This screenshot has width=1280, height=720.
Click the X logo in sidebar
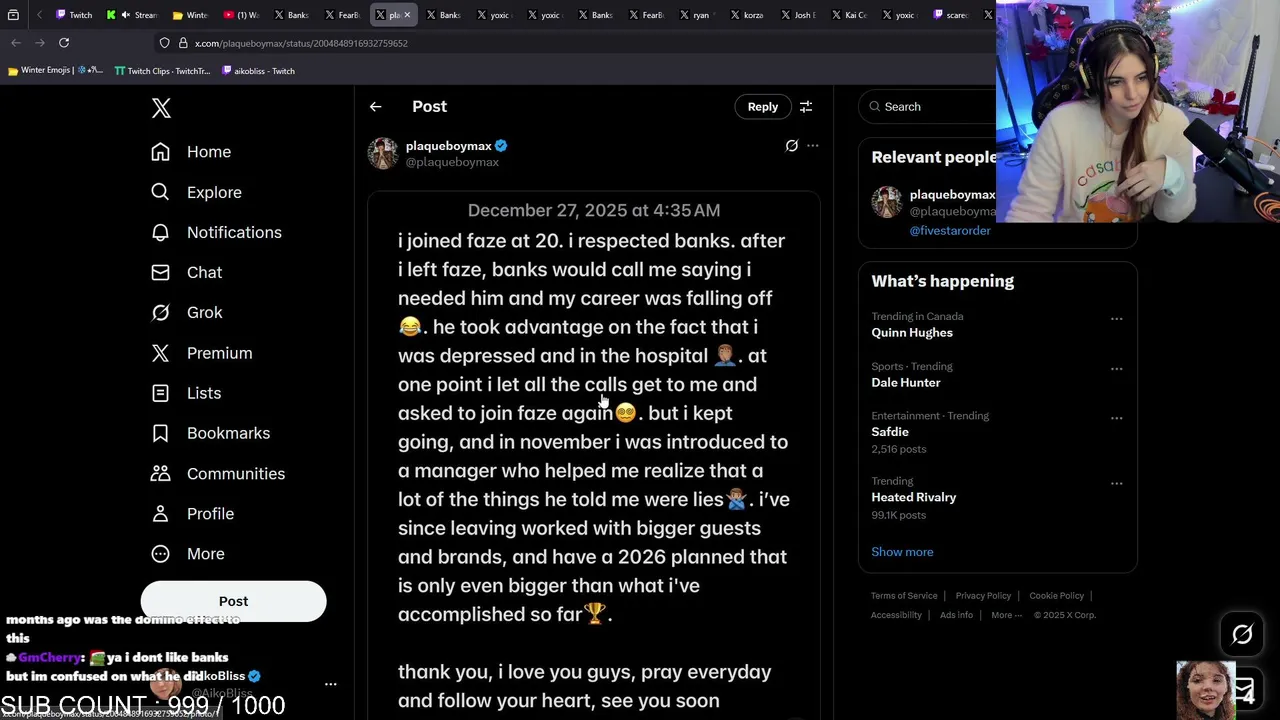[x=161, y=108]
